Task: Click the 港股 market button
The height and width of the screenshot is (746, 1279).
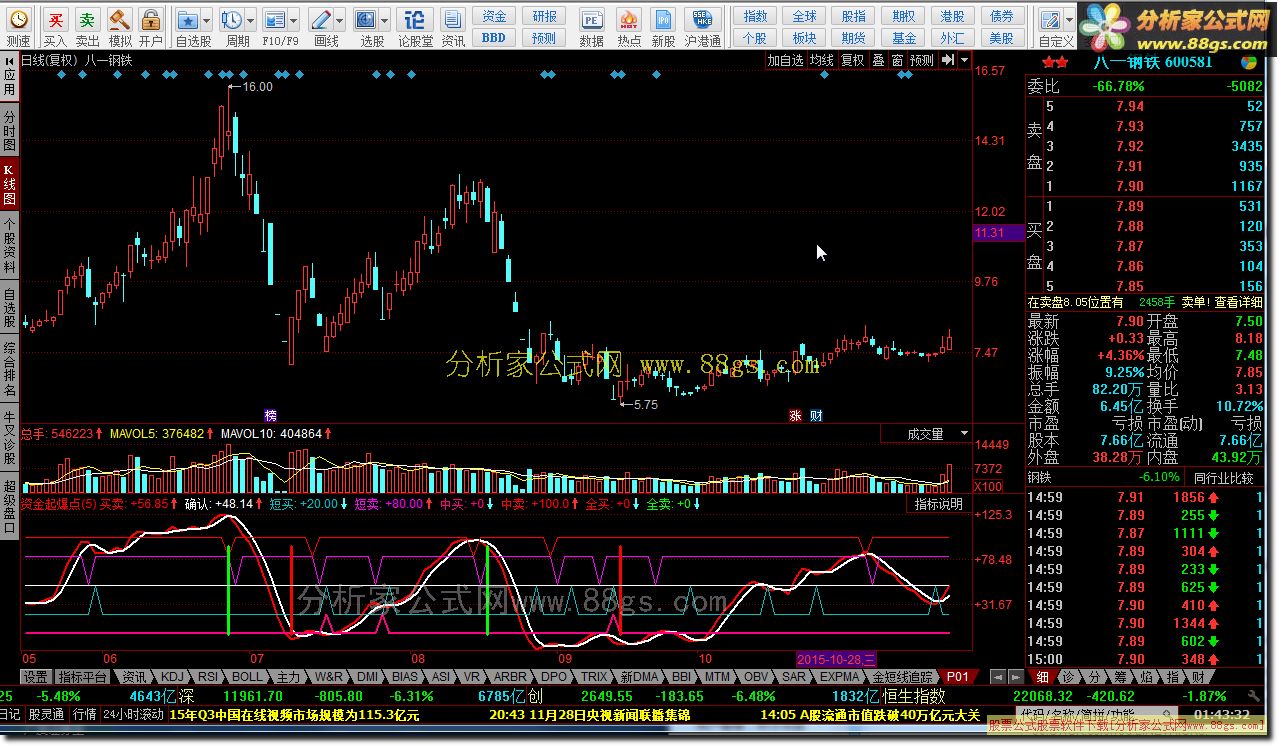Action: pyautogui.click(x=952, y=17)
